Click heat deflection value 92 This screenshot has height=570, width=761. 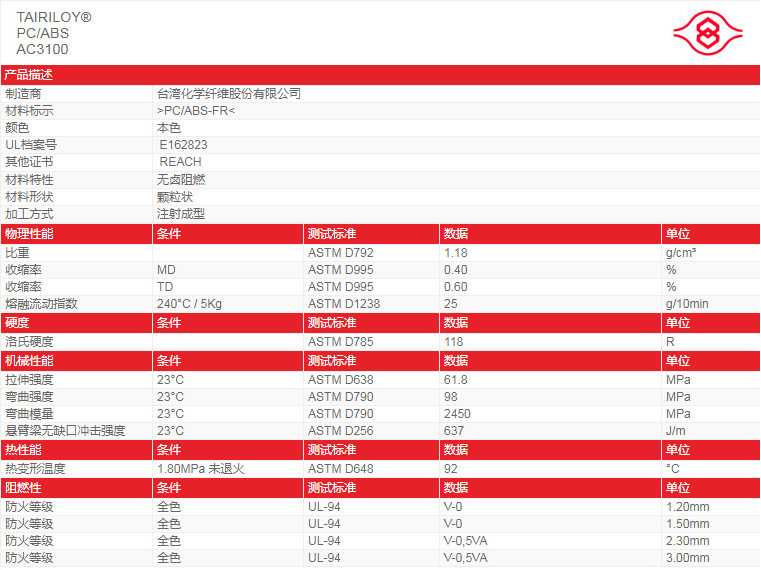point(450,468)
